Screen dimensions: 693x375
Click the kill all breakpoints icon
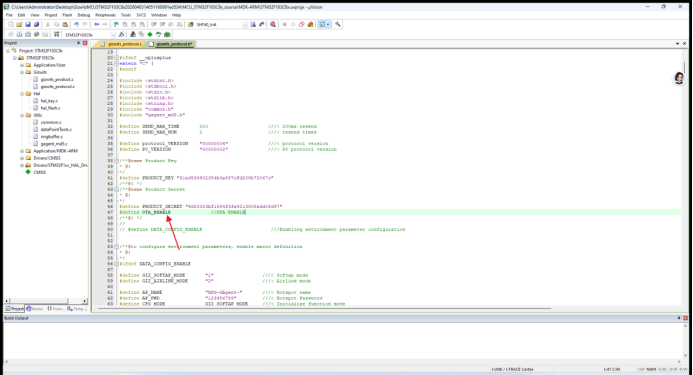(310, 24)
